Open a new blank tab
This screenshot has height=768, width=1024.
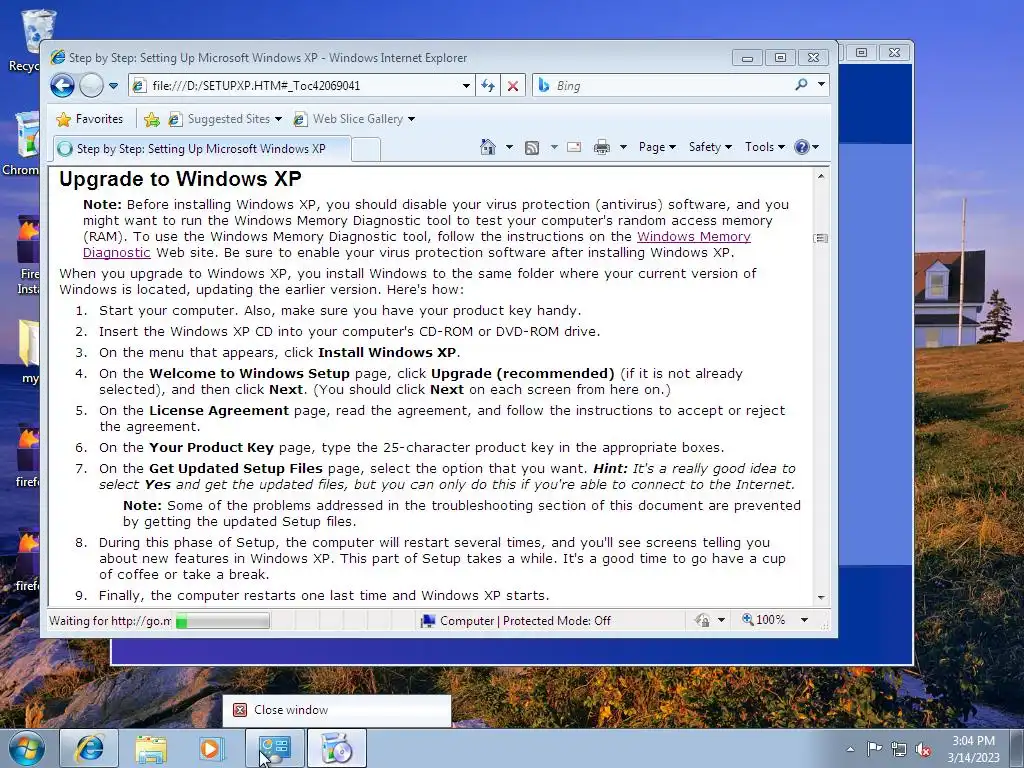(x=366, y=150)
